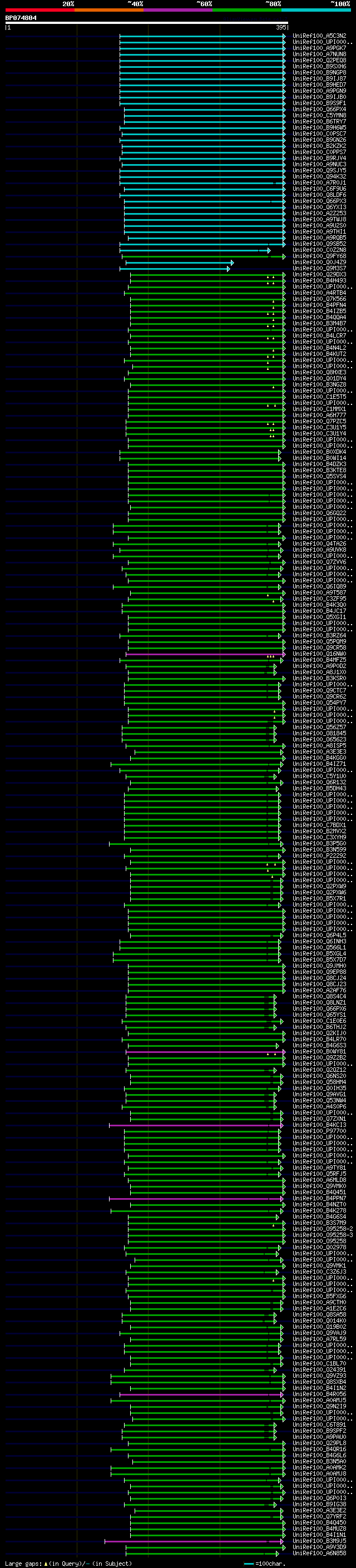This screenshot has width=356, height=1568.
Task: Select hit label UniRef100_C5YMN8
Action: 319,116
